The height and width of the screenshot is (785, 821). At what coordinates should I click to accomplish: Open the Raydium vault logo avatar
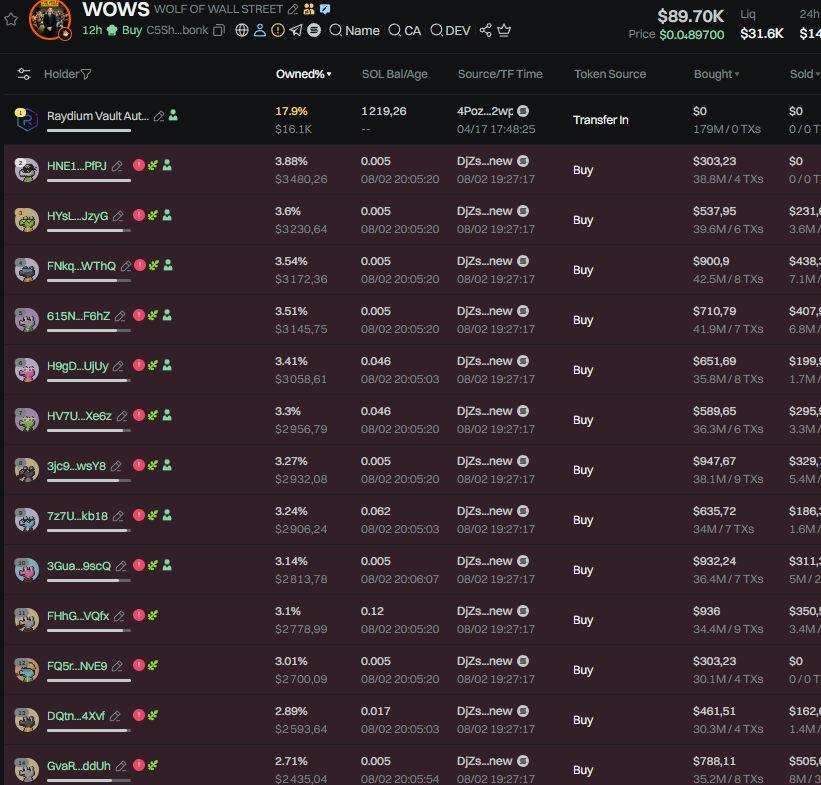point(27,120)
